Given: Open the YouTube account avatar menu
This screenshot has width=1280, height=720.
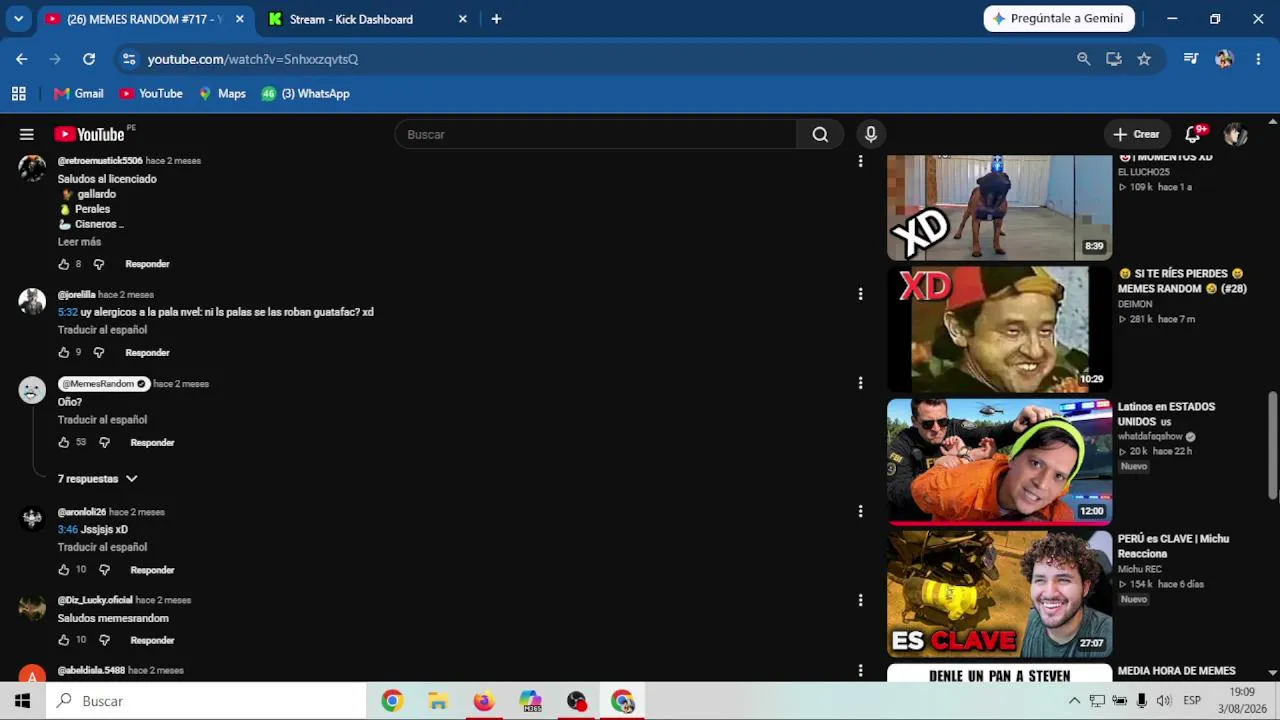Looking at the screenshot, I should tap(1236, 134).
